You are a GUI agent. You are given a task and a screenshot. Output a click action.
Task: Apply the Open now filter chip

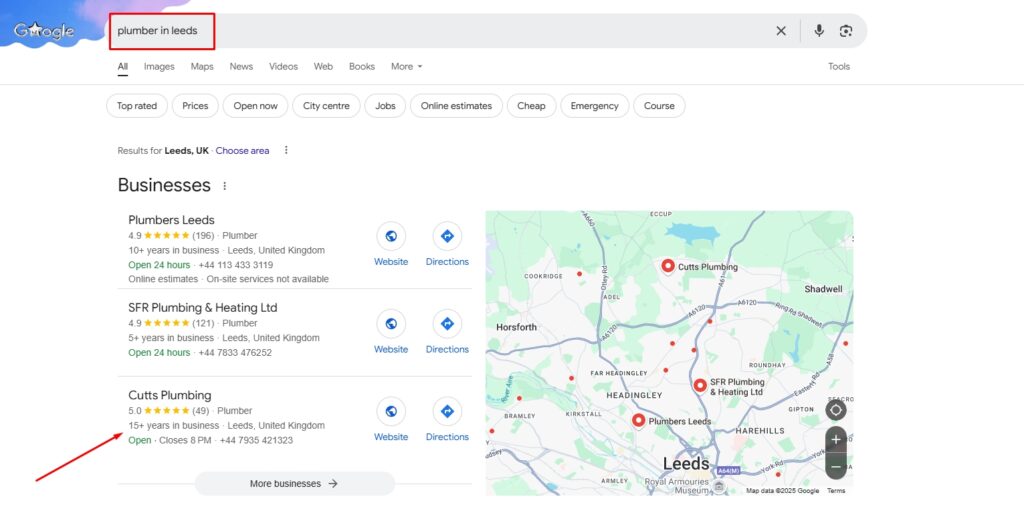[x=255, y=106]
